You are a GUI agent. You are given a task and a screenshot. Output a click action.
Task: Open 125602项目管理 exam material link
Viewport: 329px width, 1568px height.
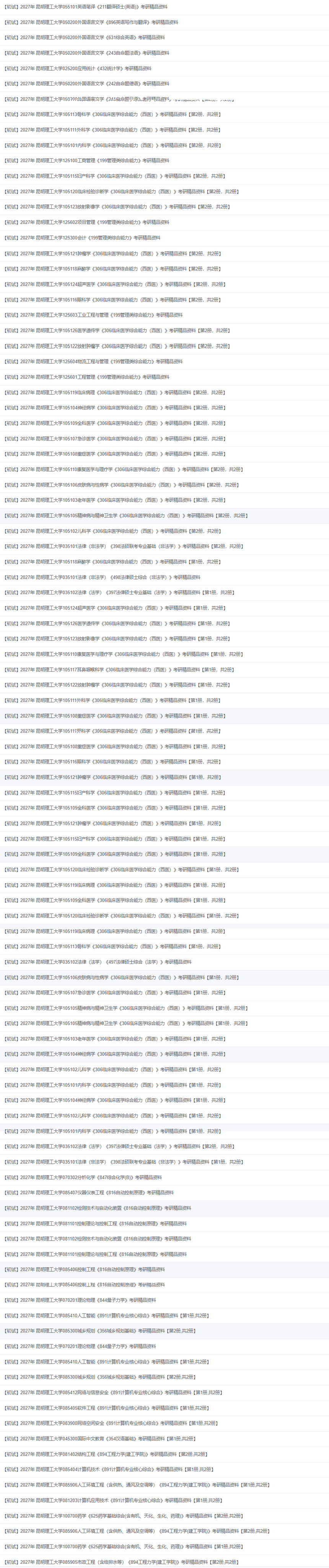click(x=87, y=222)
